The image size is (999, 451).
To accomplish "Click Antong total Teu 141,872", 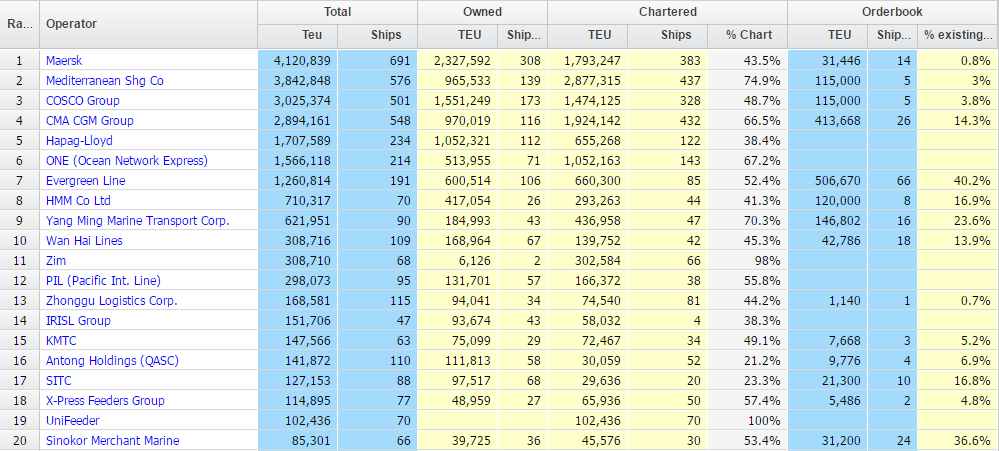I will pos(309,361).
